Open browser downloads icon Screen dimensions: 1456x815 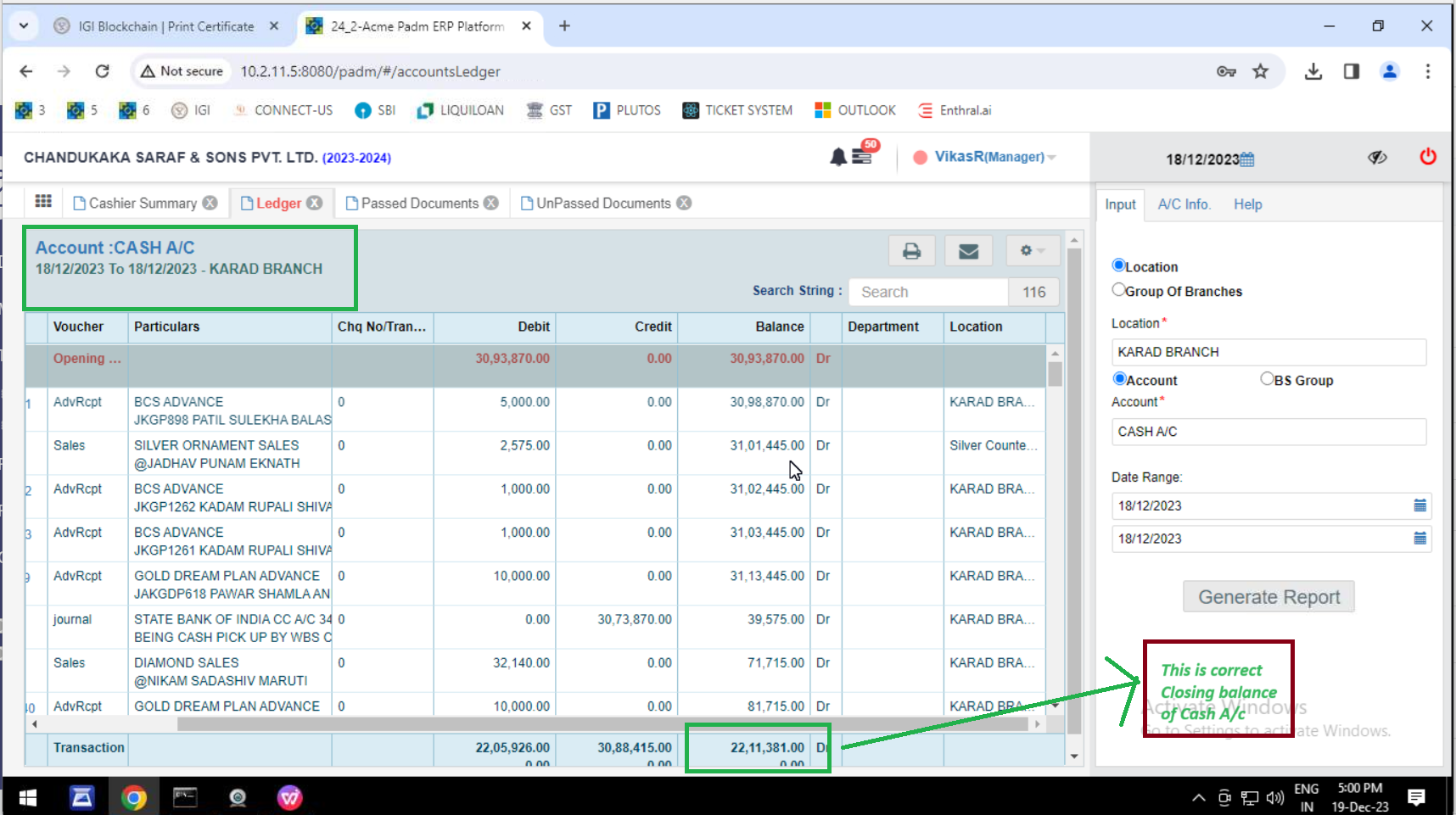point(1313,71)
